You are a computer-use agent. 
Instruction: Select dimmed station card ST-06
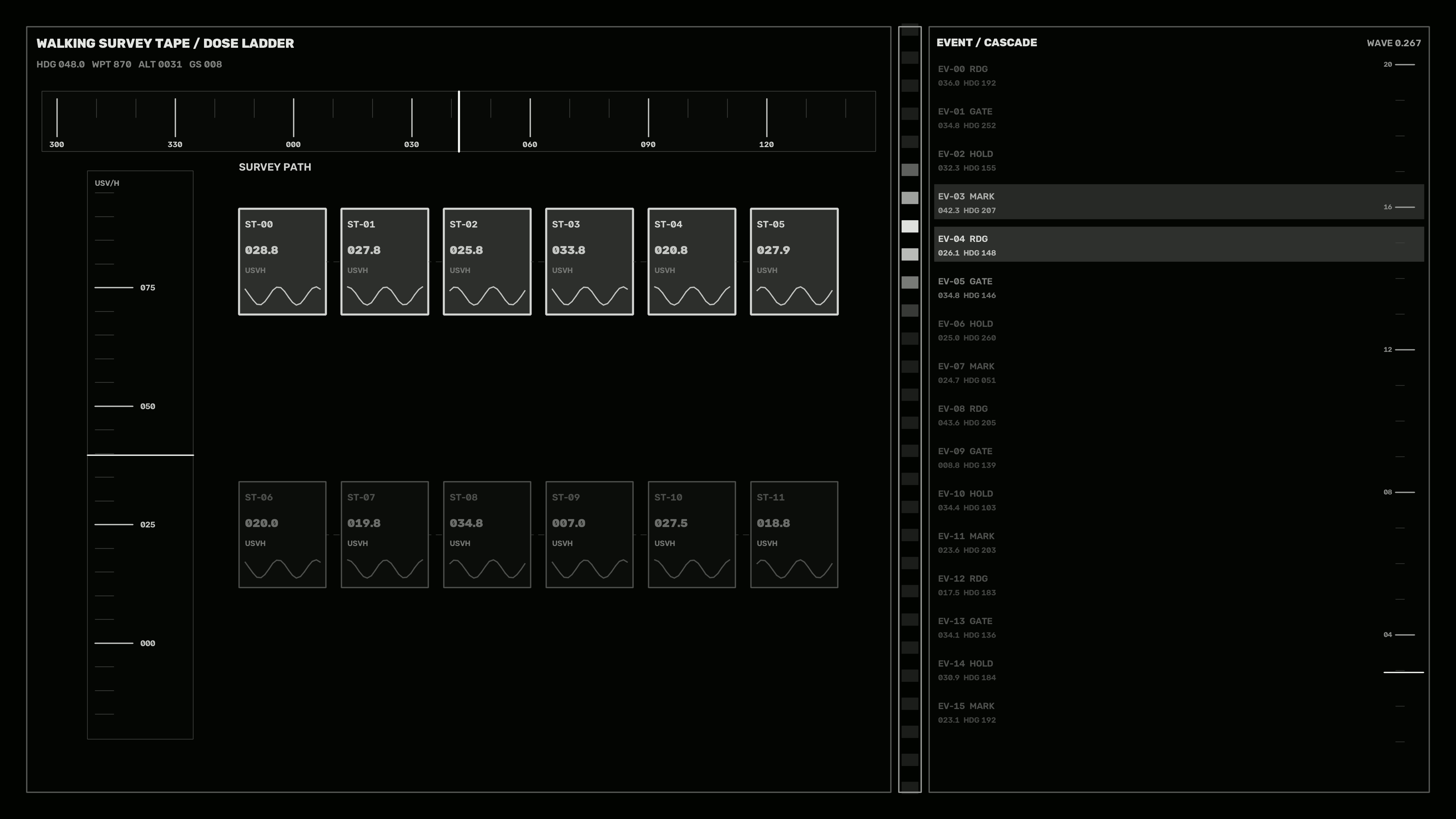click(x=282, y=535)
